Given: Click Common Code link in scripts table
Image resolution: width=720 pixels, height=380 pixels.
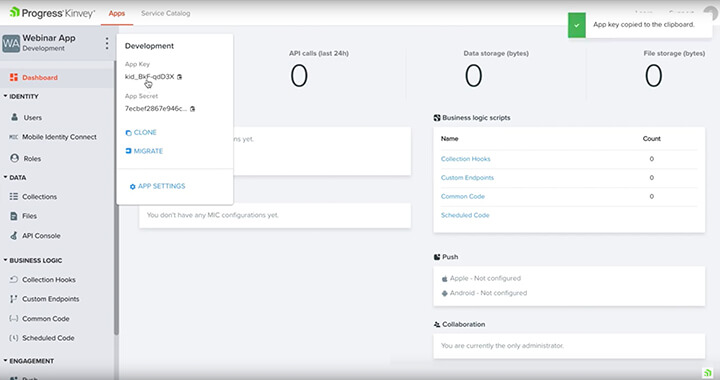Looking at the screenshot, I should (462, 196).
